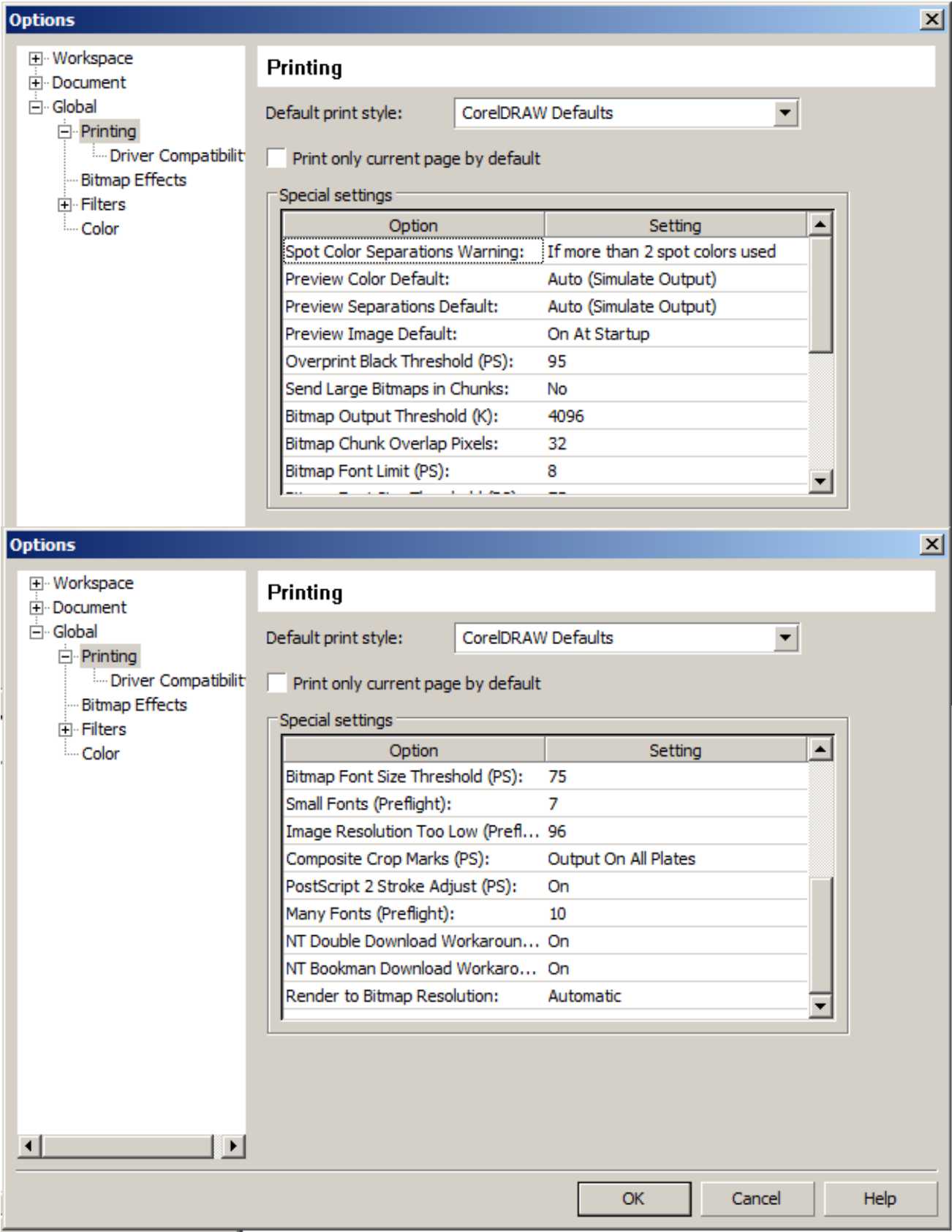Collapse Printing node in upper Options window
952x1232 pixels.
(x=64, y=132)
